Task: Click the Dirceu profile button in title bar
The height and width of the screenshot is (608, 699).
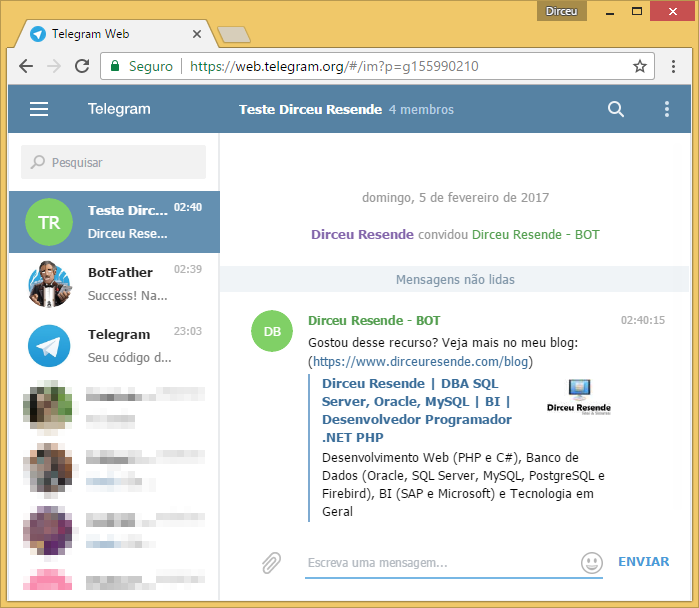Action: pos(561,11)
